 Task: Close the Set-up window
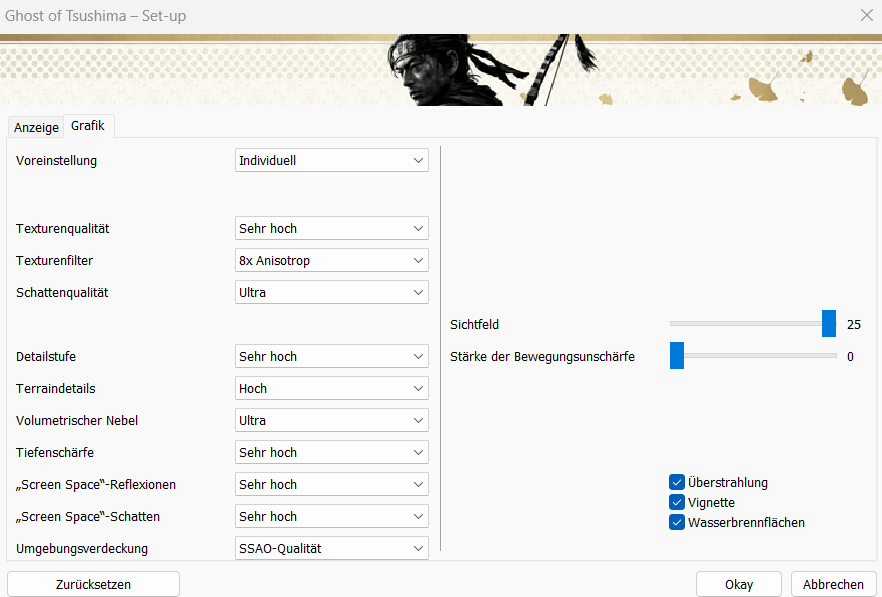click(867, 15)
